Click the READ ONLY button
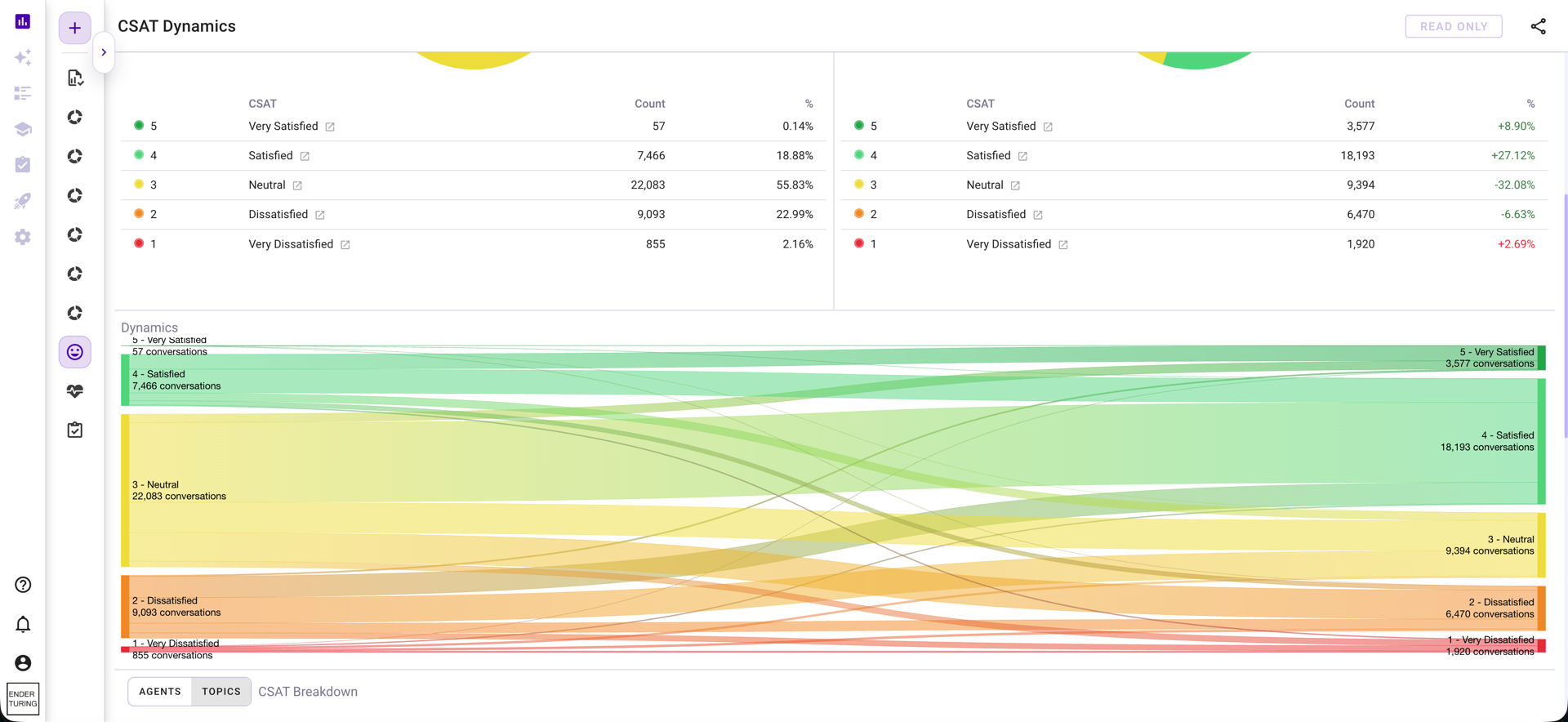 (1453, 26)
